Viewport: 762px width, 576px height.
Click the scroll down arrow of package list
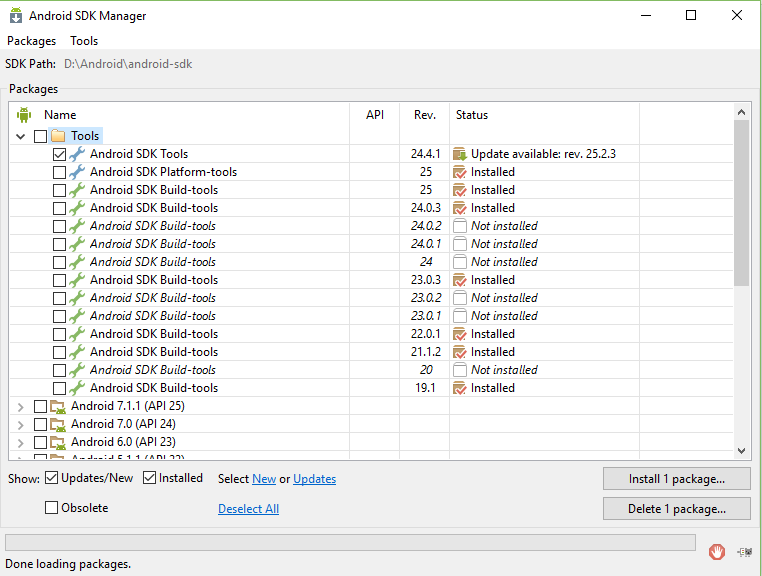pyautogui.click(x=741, y=451)
